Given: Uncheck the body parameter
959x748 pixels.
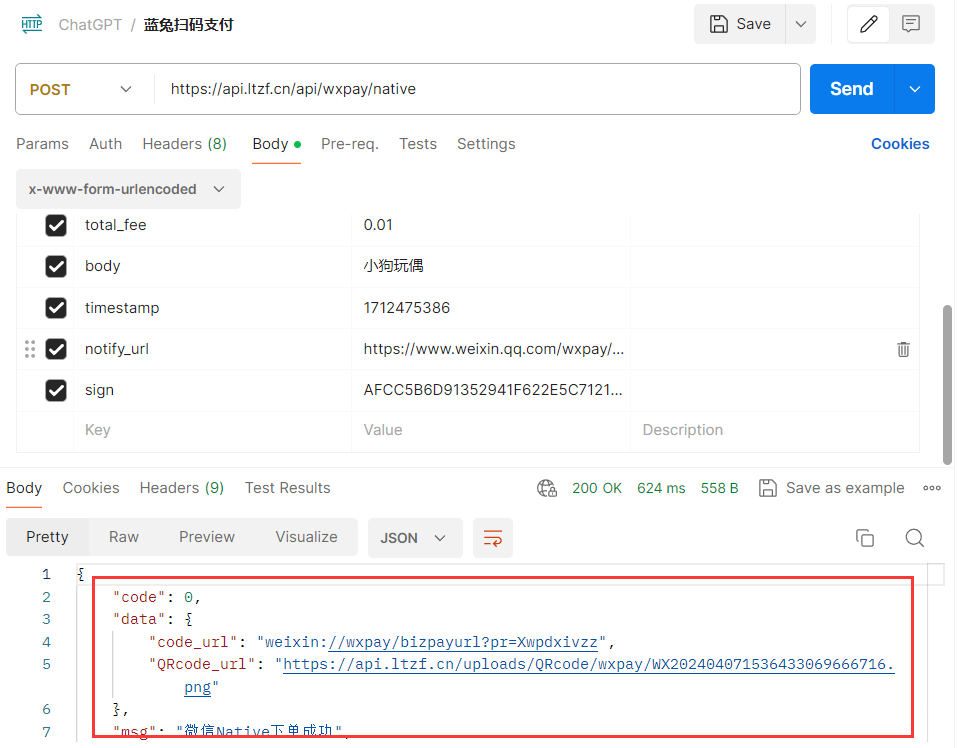Looking at the screenshot, I should (x=56, y=266).
